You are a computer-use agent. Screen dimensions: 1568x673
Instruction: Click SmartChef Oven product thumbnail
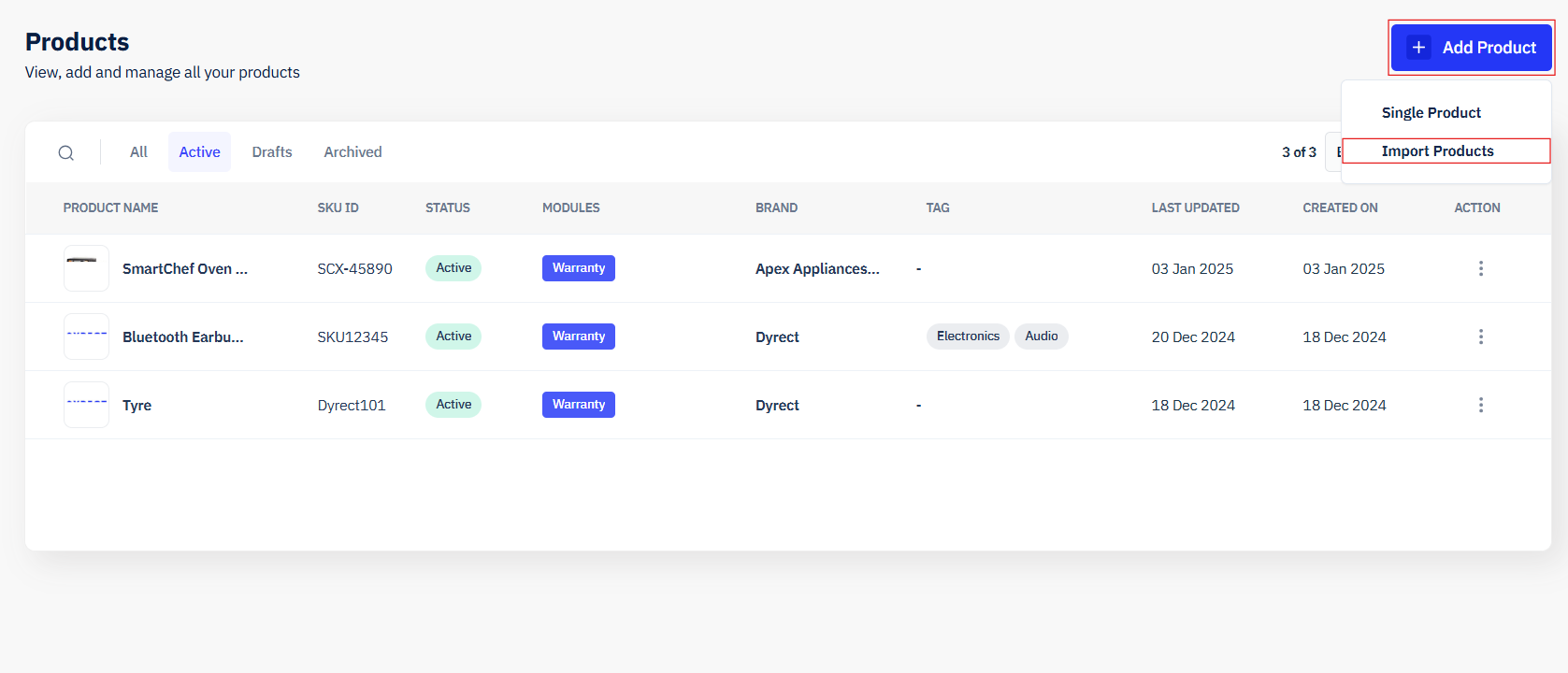click(x=86, y=268)
